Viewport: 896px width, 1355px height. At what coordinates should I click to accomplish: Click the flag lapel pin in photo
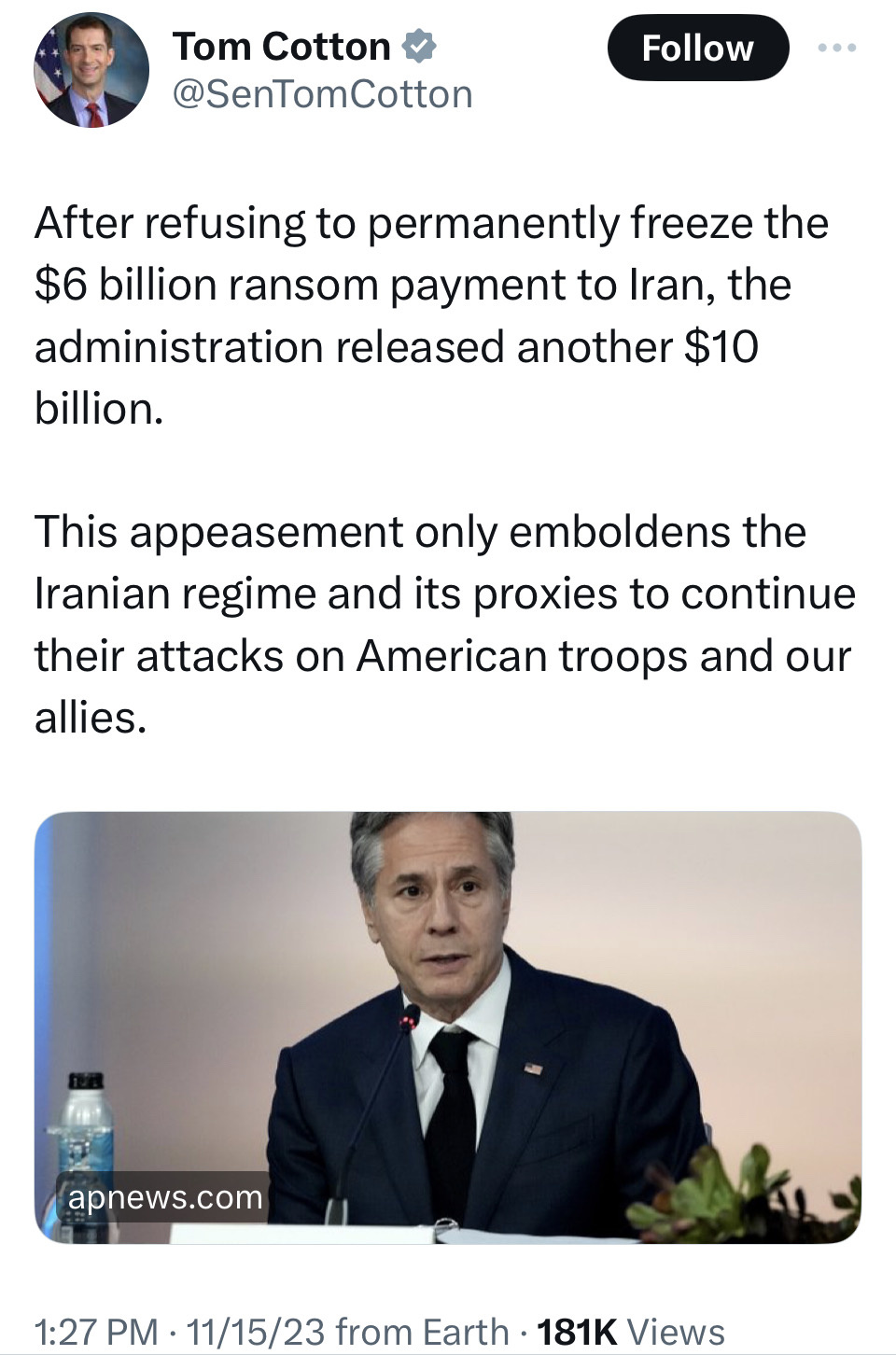532,1068
